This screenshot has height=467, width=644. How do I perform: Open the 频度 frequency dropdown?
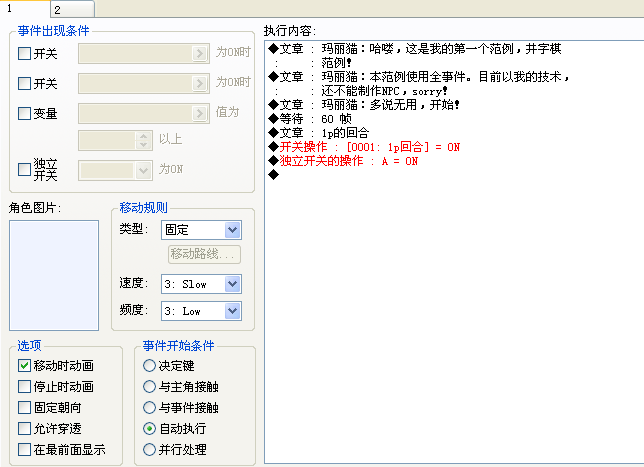tap(201, 311)
